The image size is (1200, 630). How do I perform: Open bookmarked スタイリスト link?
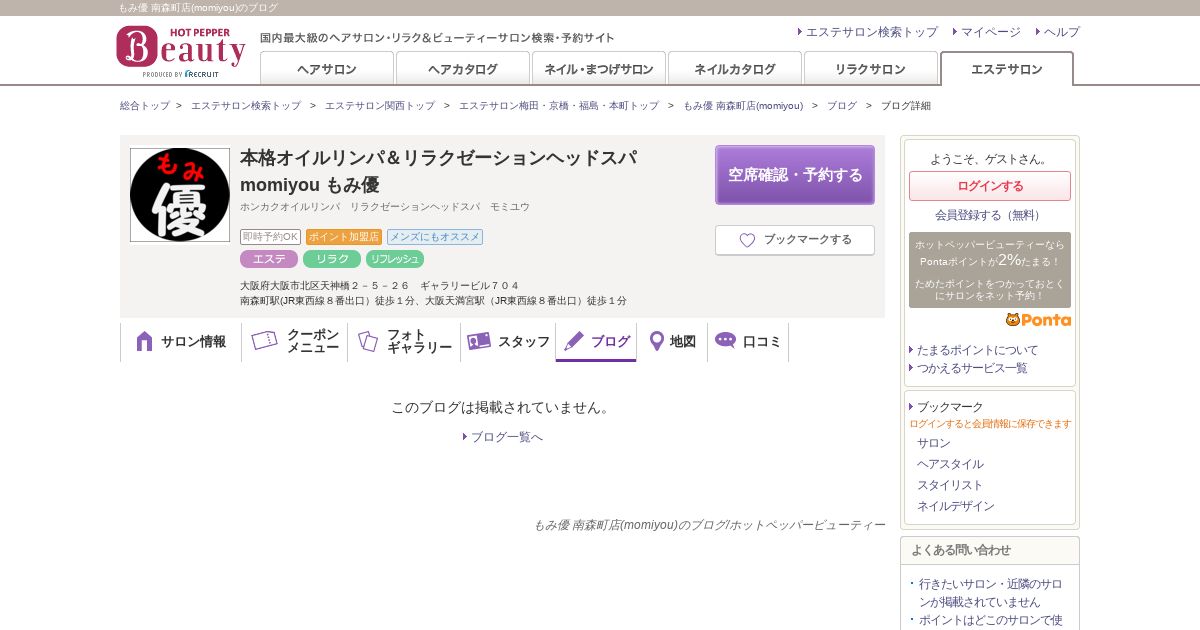950,485
